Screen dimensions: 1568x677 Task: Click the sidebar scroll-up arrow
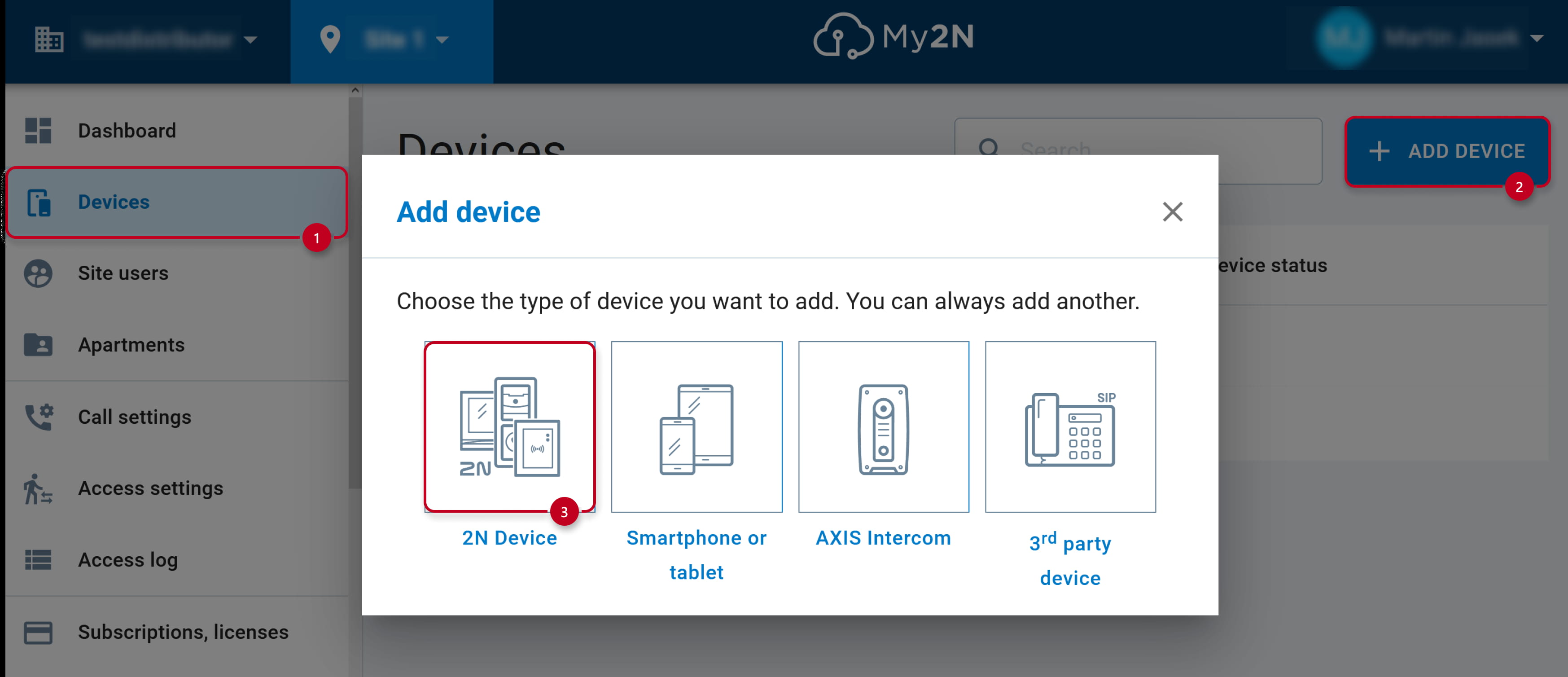(x=355, y=91)
